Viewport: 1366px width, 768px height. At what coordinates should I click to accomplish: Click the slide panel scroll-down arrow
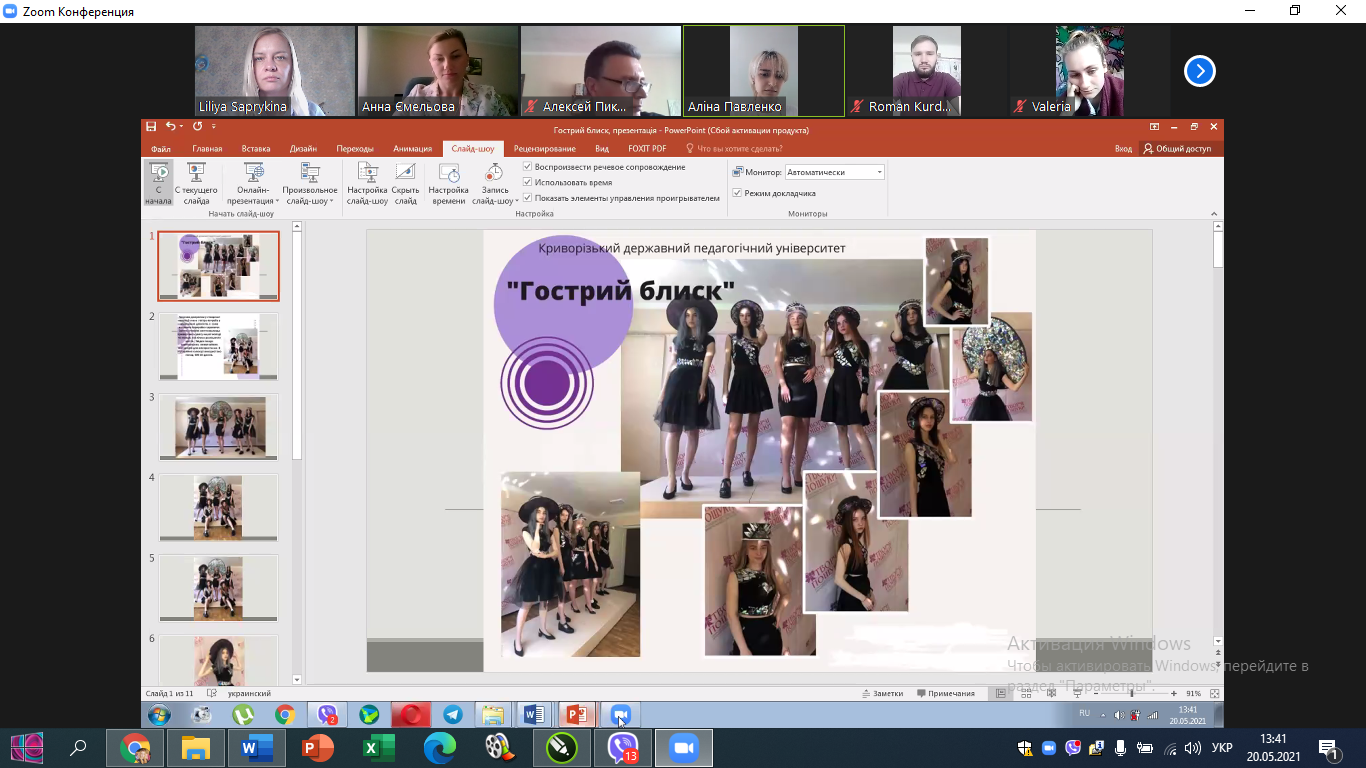click(x=297, y=679)
